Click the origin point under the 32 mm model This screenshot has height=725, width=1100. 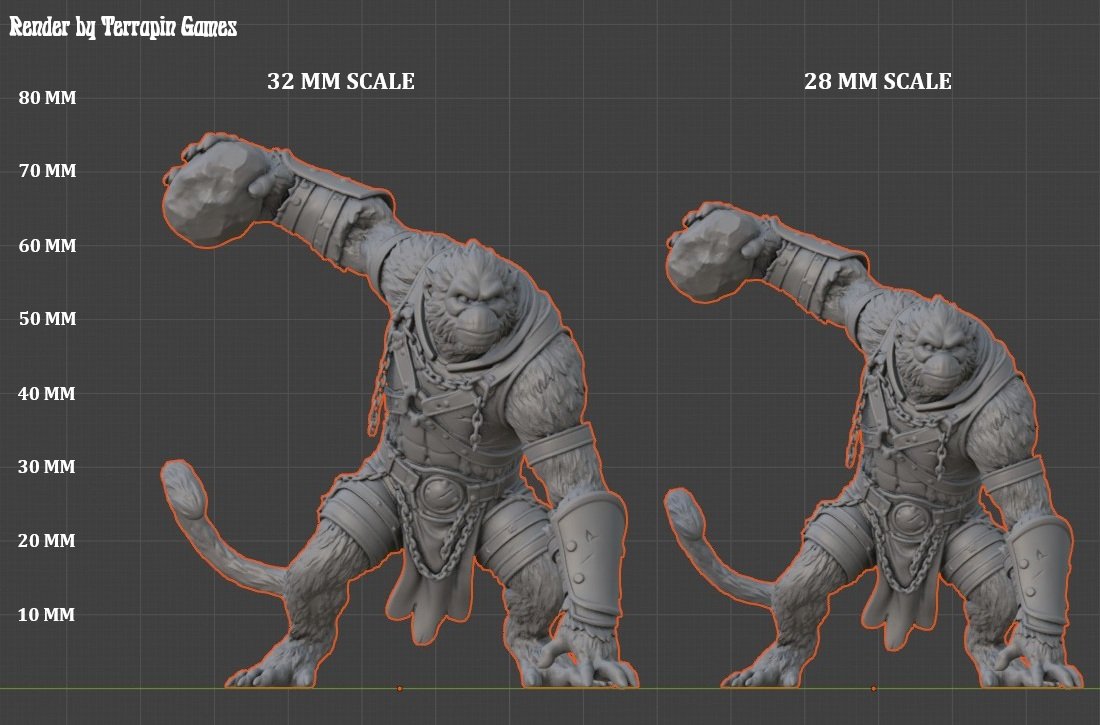pos(399,689)
